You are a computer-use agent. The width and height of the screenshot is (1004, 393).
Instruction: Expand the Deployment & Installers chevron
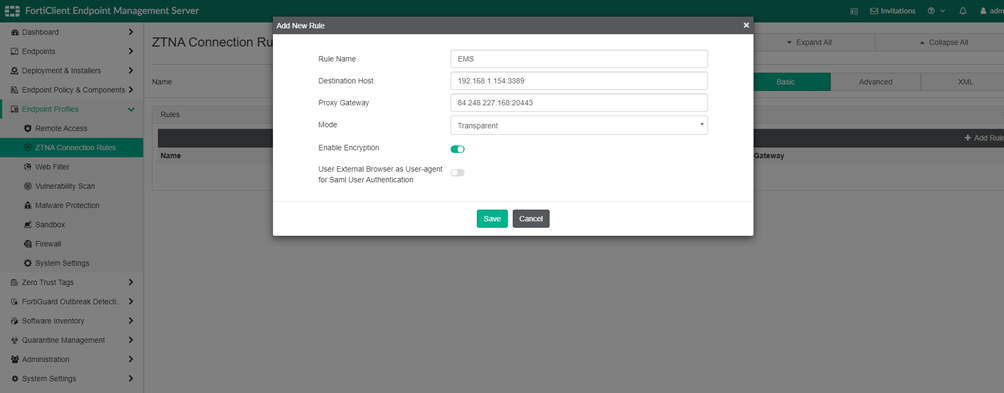[131, 70]
